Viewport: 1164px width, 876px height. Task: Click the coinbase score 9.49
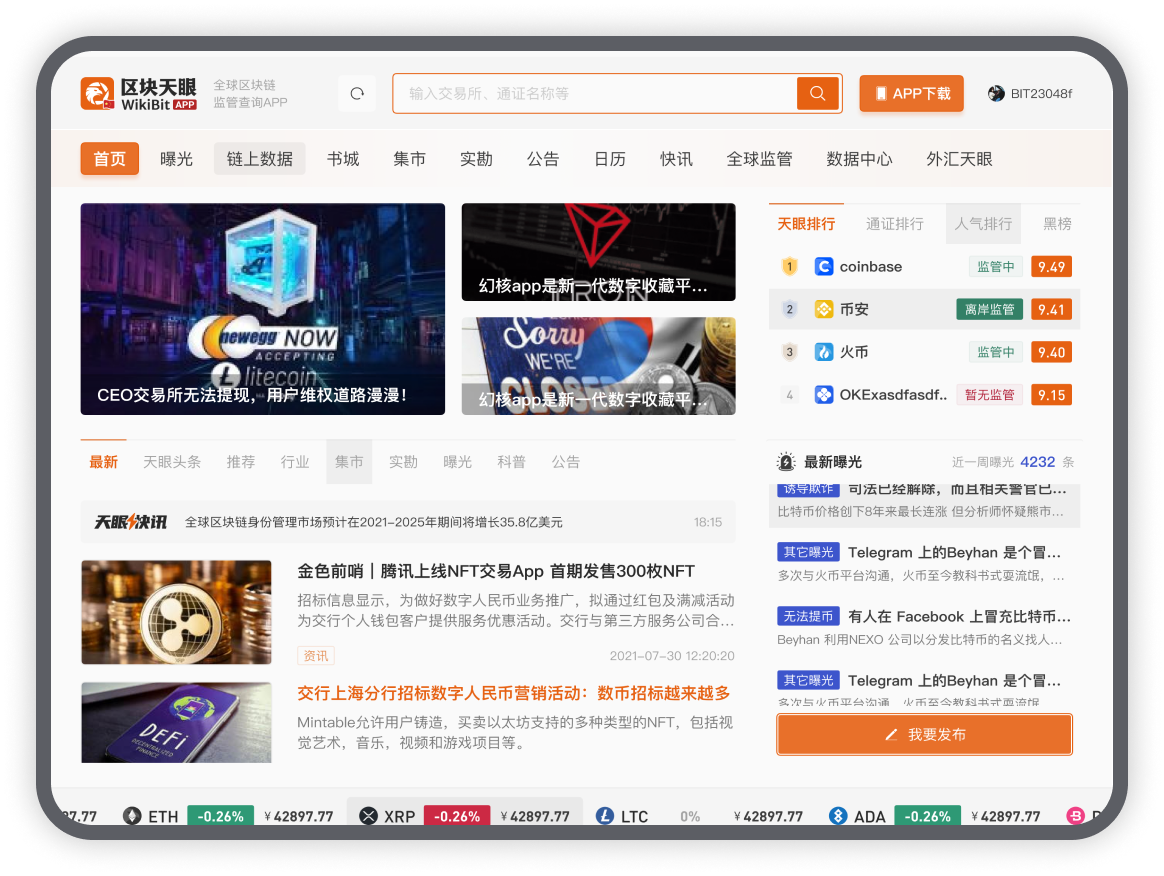1051,267
